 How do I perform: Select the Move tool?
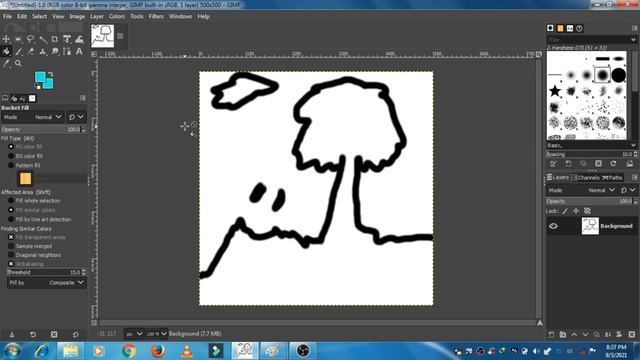point(6,39)
